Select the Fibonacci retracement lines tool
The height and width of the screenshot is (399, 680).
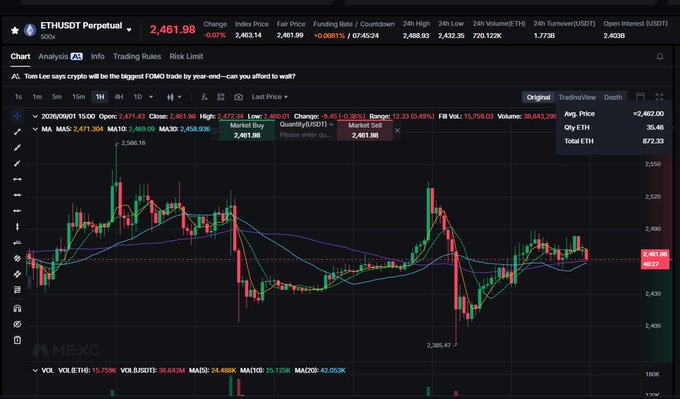click(17, 289)
